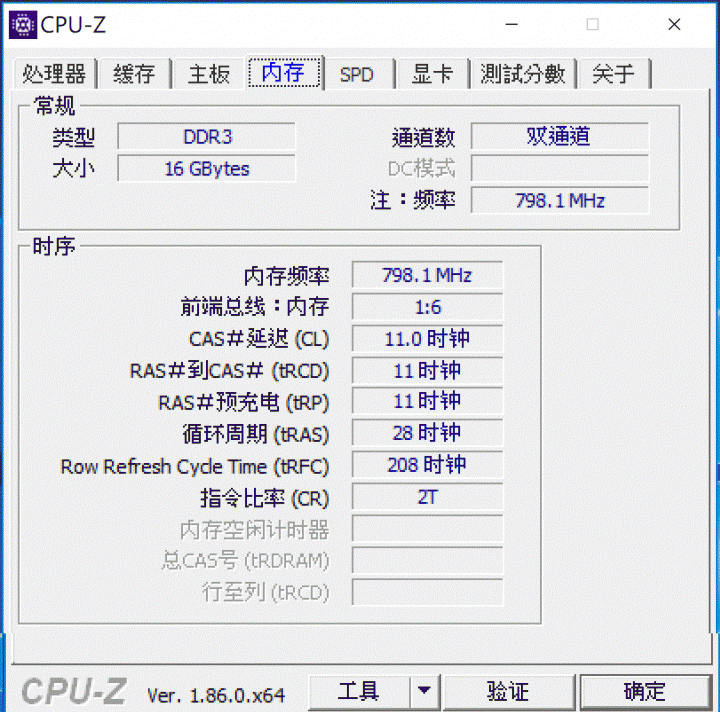Click the tRP 11 时钟 value
720x712 pixels.
tap(428, 401)
